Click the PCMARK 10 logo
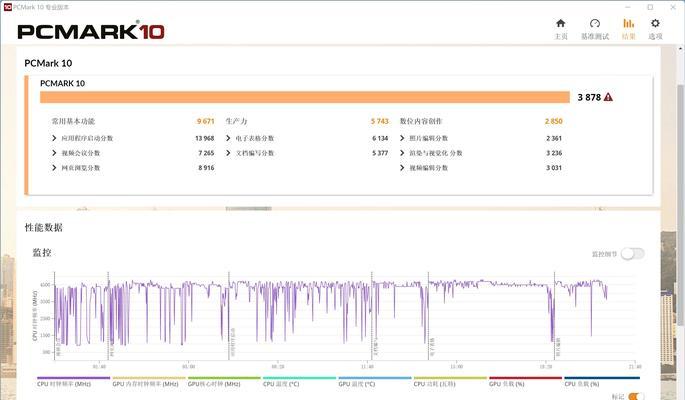 click(91, 31)
